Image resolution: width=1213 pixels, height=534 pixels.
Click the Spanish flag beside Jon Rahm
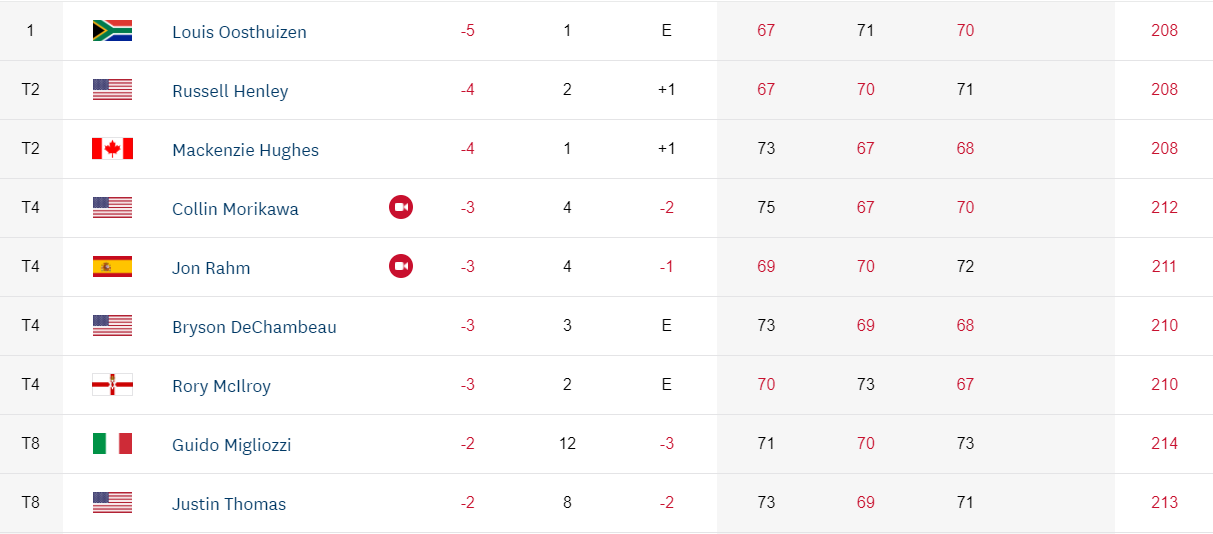112,267
